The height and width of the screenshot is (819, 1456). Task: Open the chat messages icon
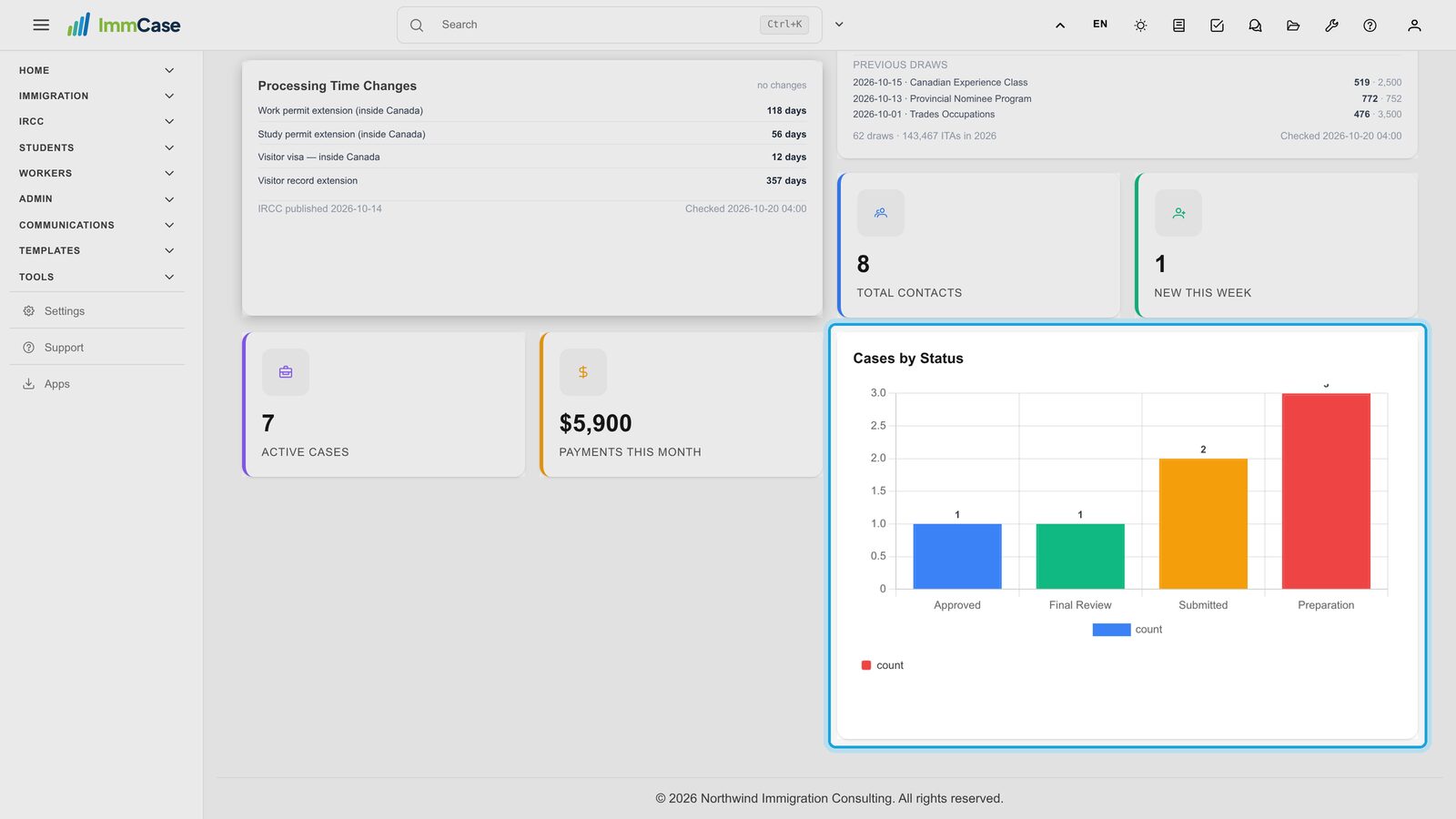tap(1255, 25)
